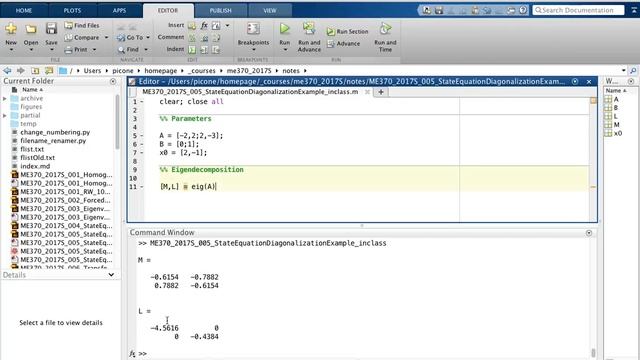
Task: Click the Current Folder vertical scrollbar
Action: 117,122
